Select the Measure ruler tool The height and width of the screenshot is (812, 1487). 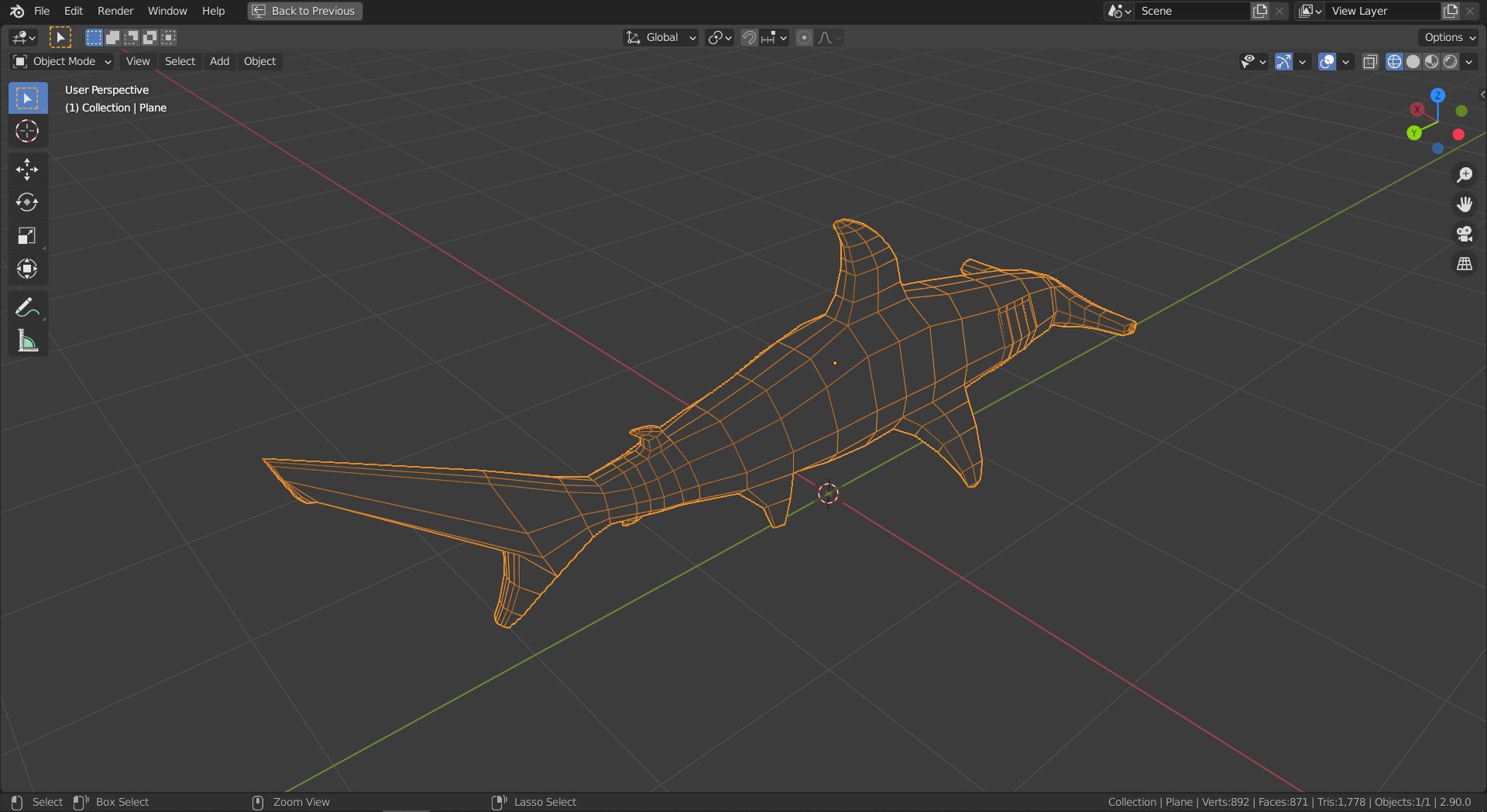point(27,341)
